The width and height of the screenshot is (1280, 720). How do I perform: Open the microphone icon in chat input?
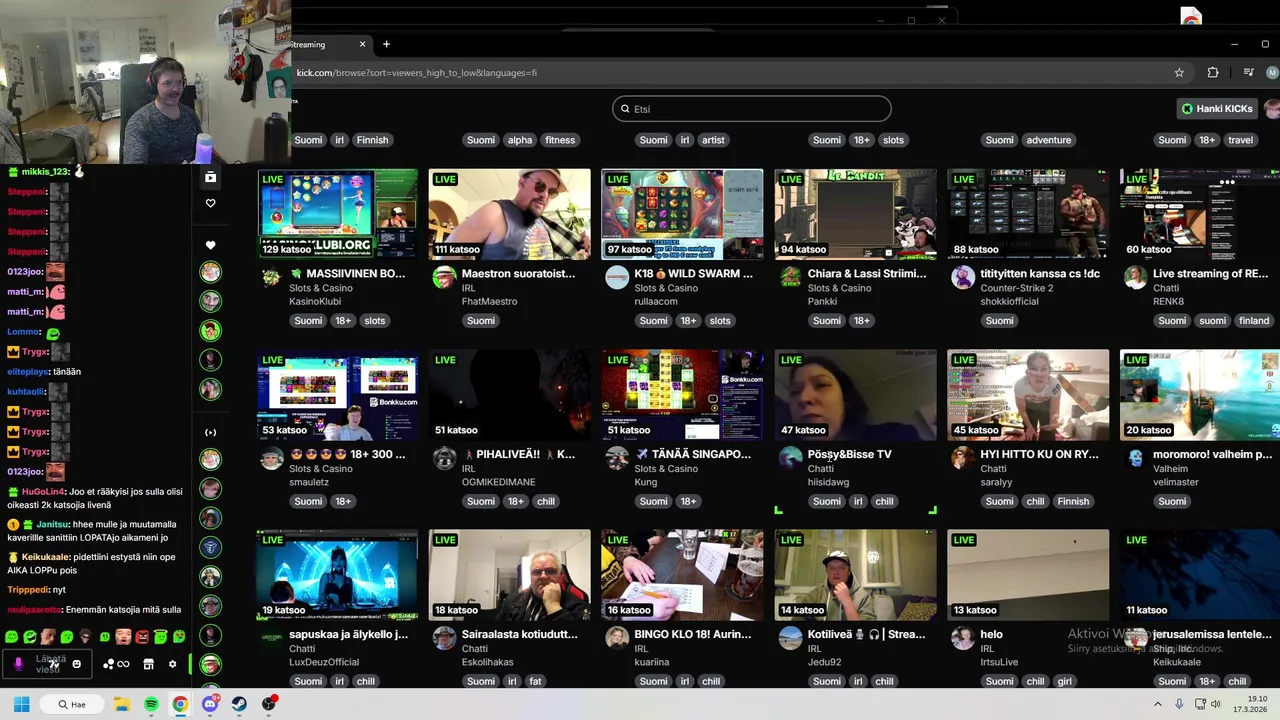click(x=18, y=663)
